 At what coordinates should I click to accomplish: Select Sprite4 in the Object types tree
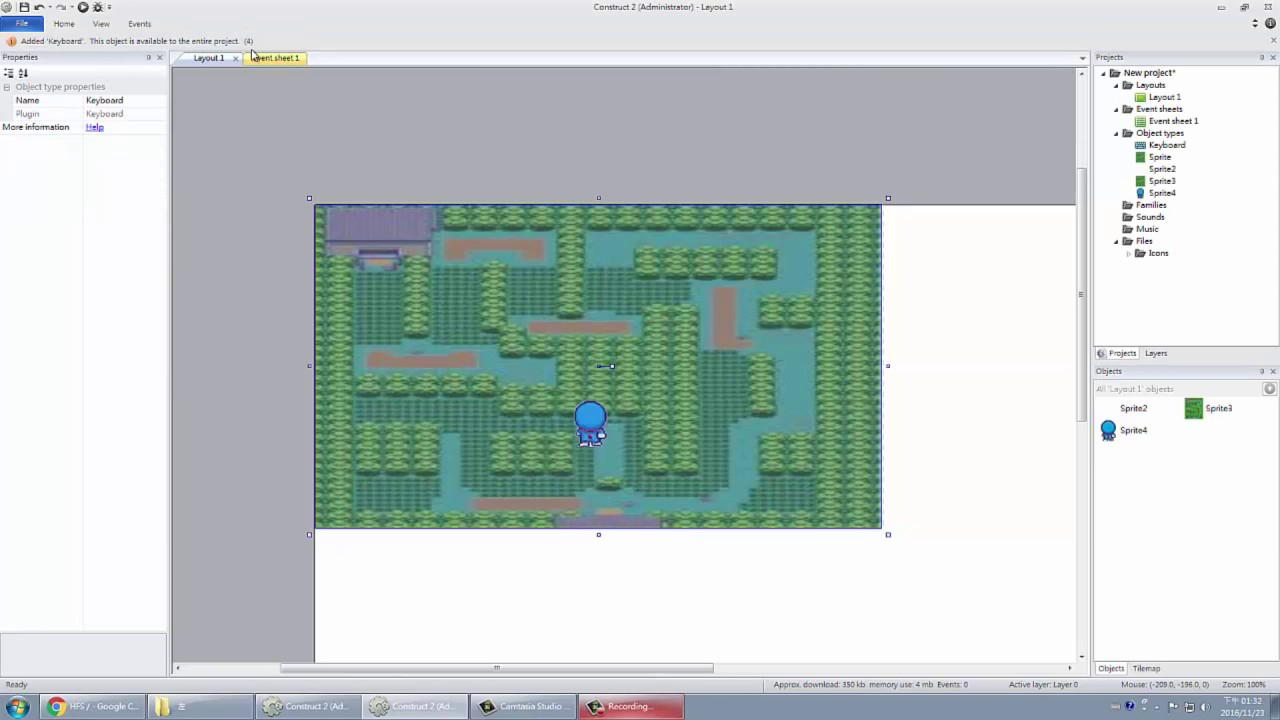tap(1161, 193)
